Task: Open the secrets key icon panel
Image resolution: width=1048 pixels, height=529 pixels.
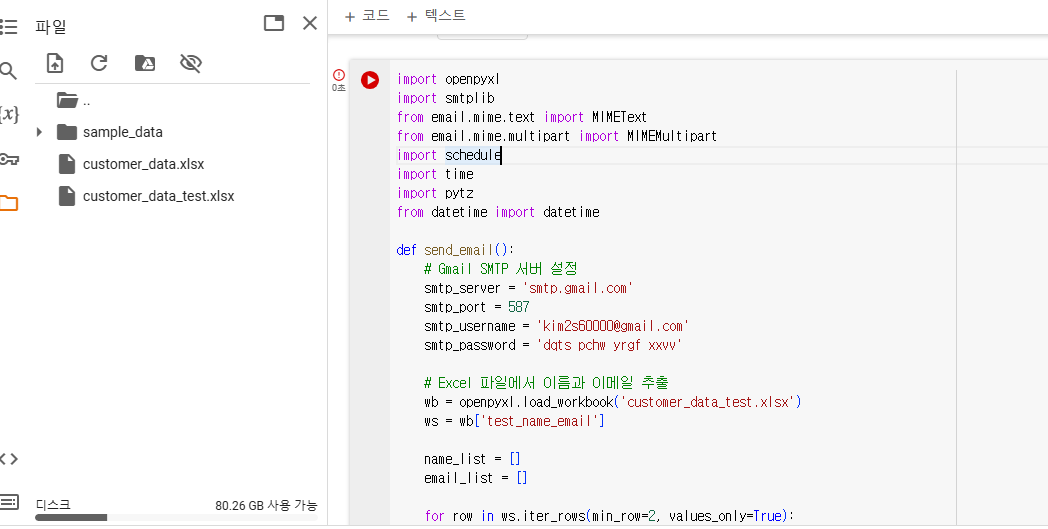Action: pyautogui.click(x=9, y=159)
